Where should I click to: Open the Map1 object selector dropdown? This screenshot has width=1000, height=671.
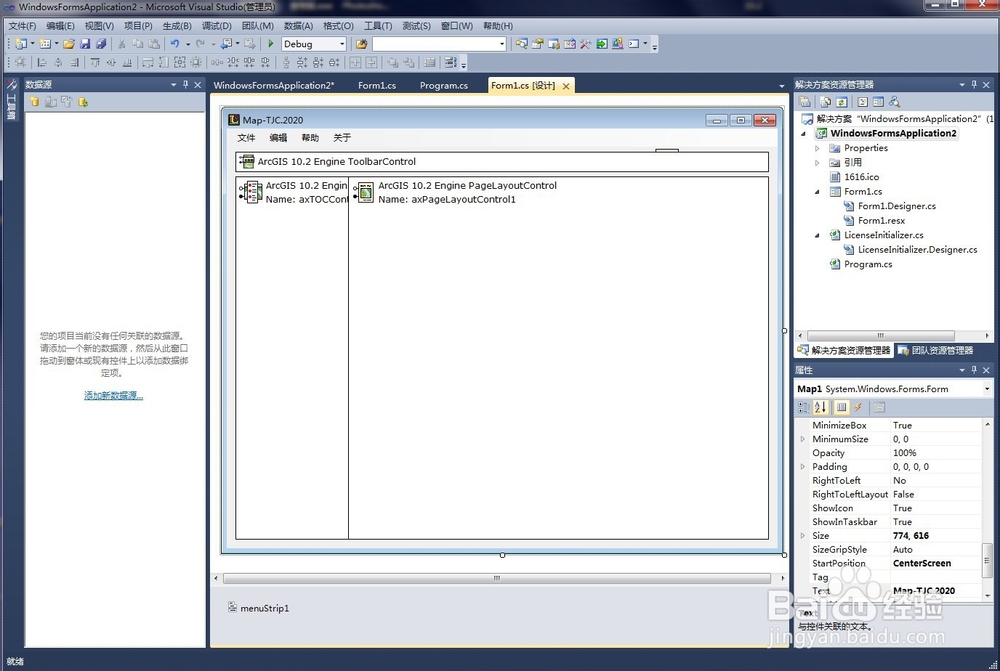point(987,388)
